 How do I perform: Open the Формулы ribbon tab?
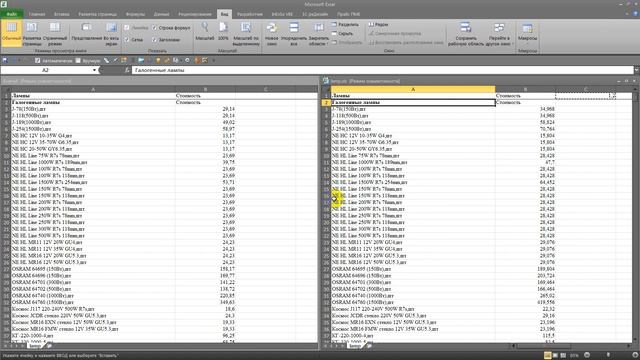click(135, 14)
